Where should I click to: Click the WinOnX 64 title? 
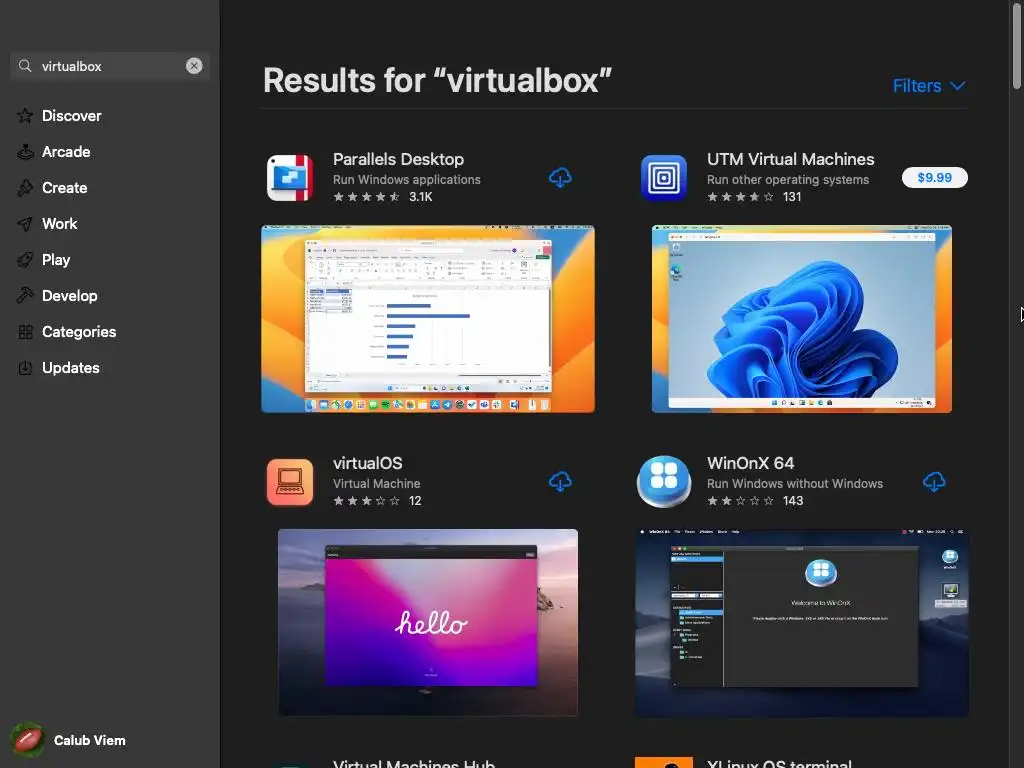coord(750,463)
